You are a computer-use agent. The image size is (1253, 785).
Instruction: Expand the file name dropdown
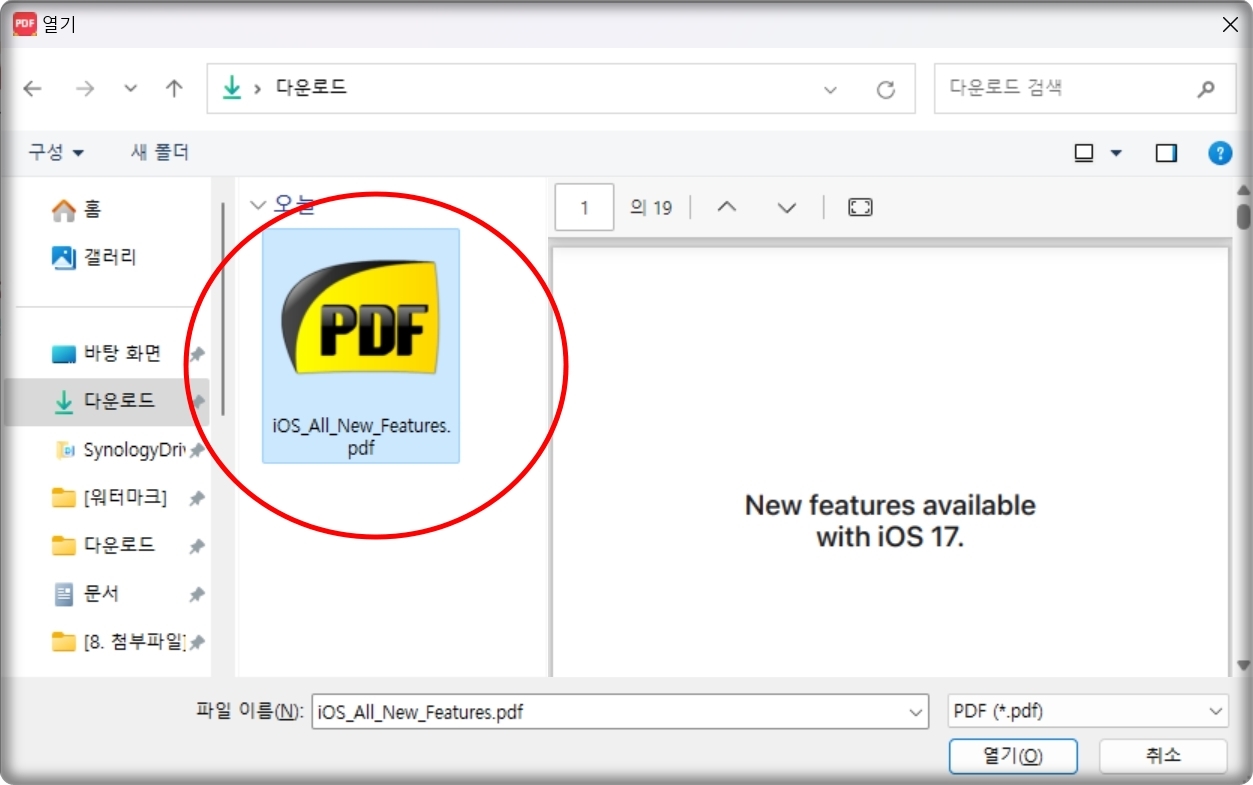pos(916,712)
